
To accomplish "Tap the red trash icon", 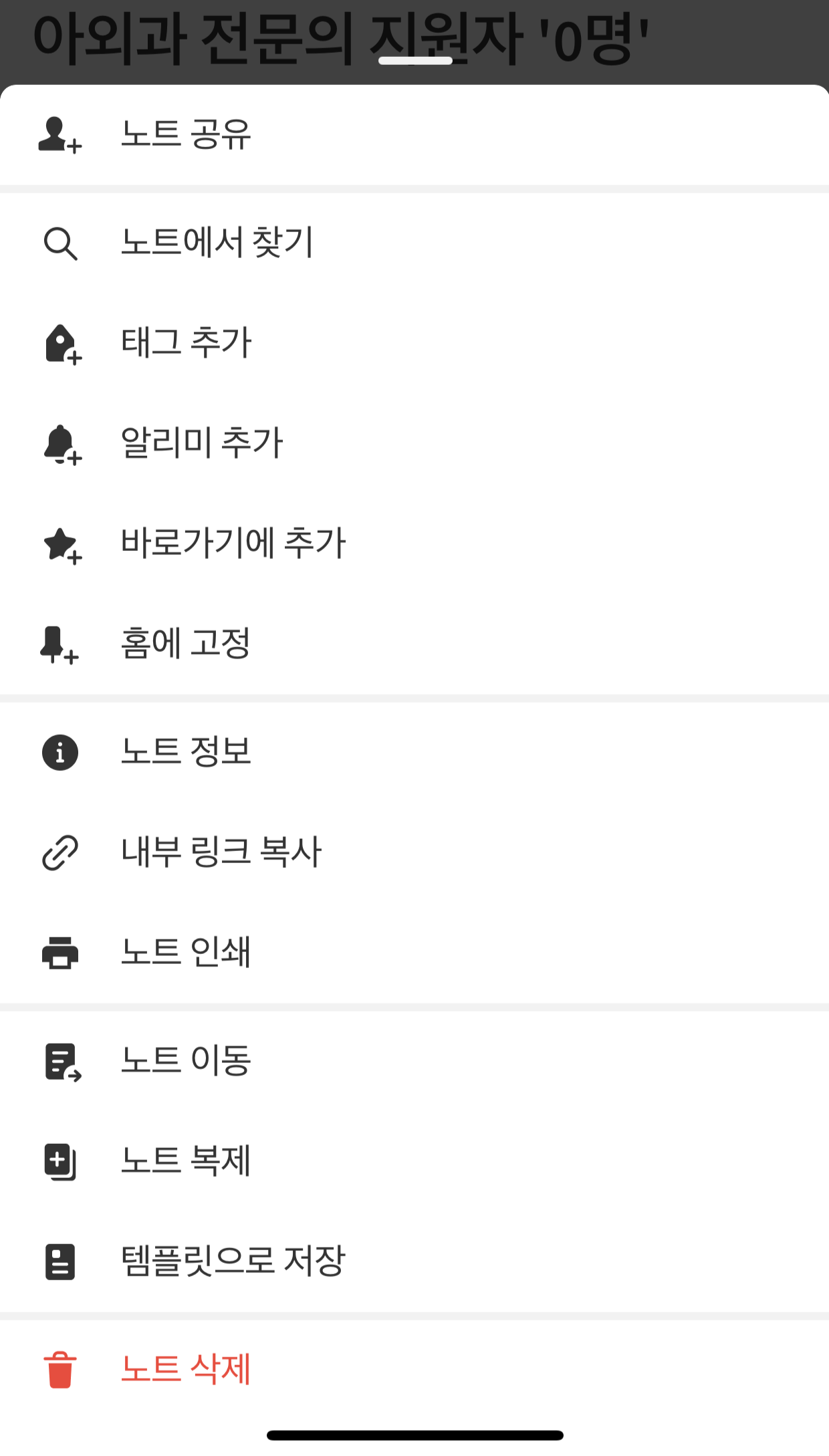I will tap(60, 1370).
